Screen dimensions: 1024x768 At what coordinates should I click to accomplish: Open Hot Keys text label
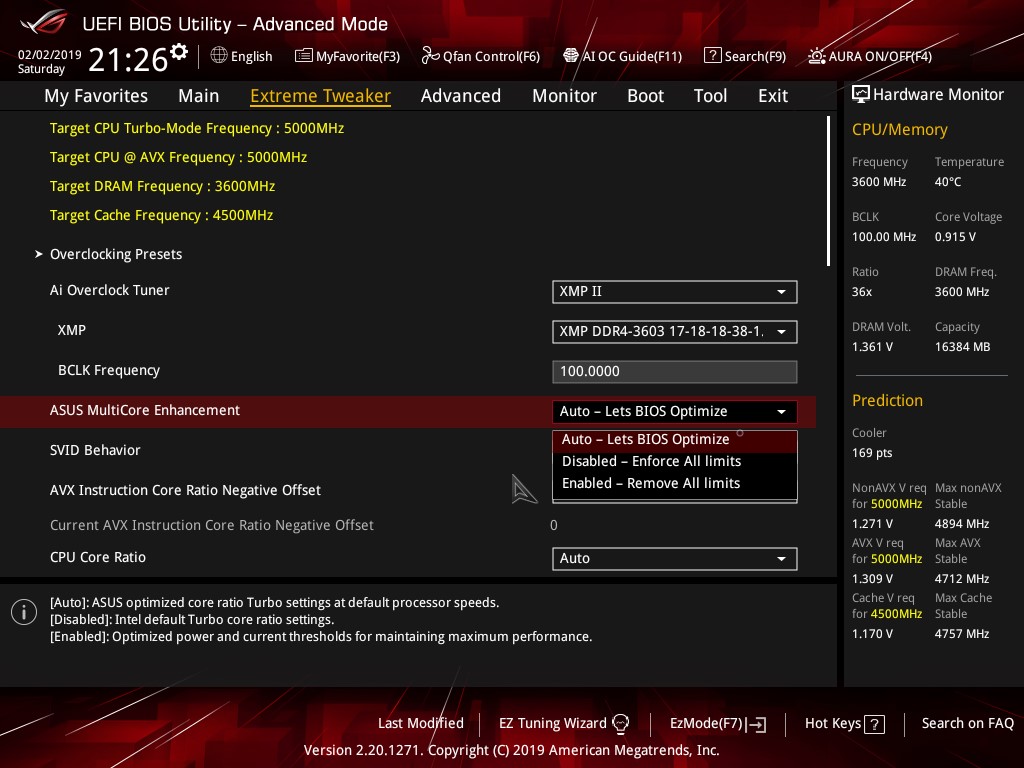click(x=833, y=724)
